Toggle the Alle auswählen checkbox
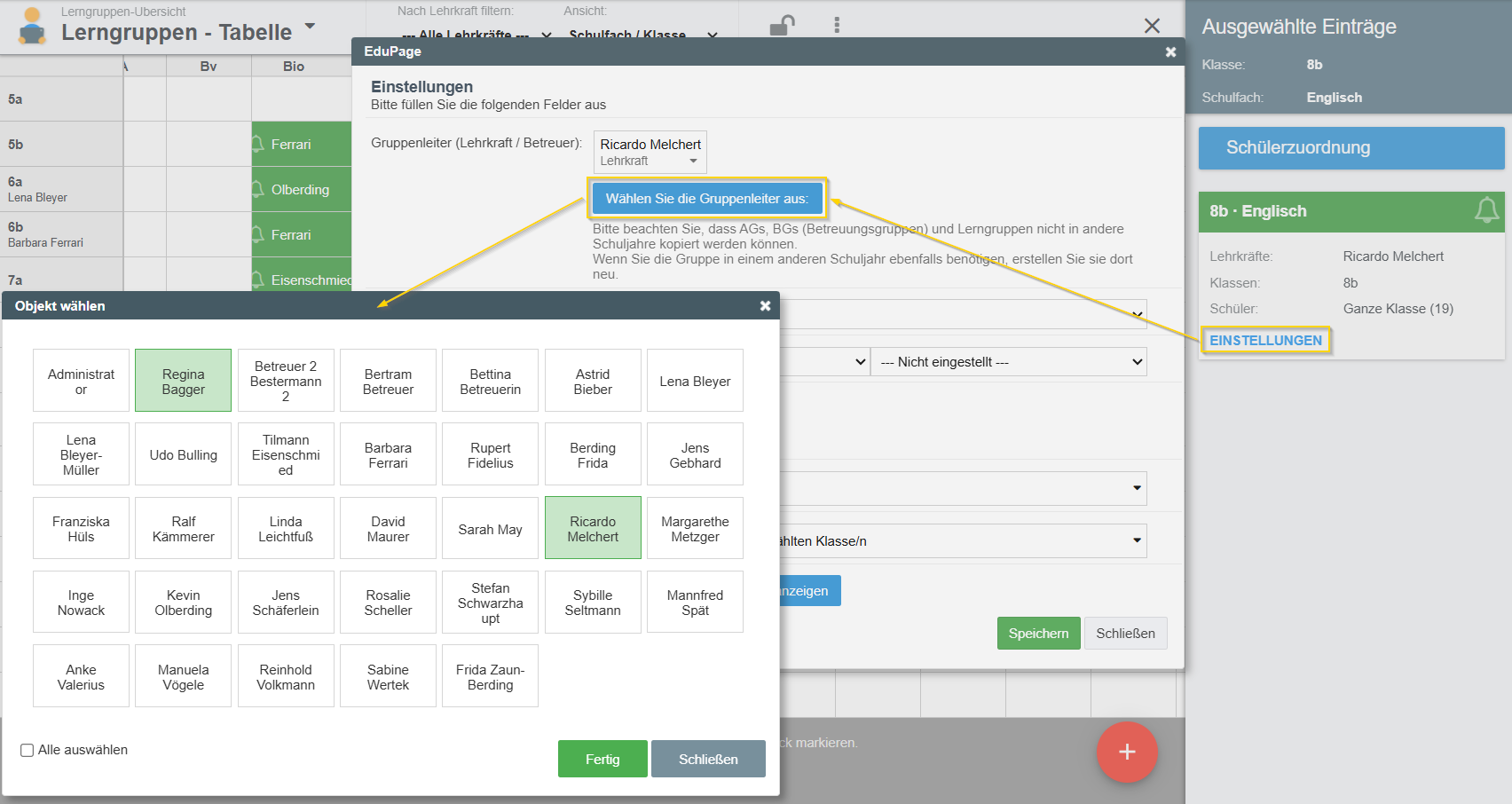This screenshot has height=804, width=1512. (x=28, y=750)
